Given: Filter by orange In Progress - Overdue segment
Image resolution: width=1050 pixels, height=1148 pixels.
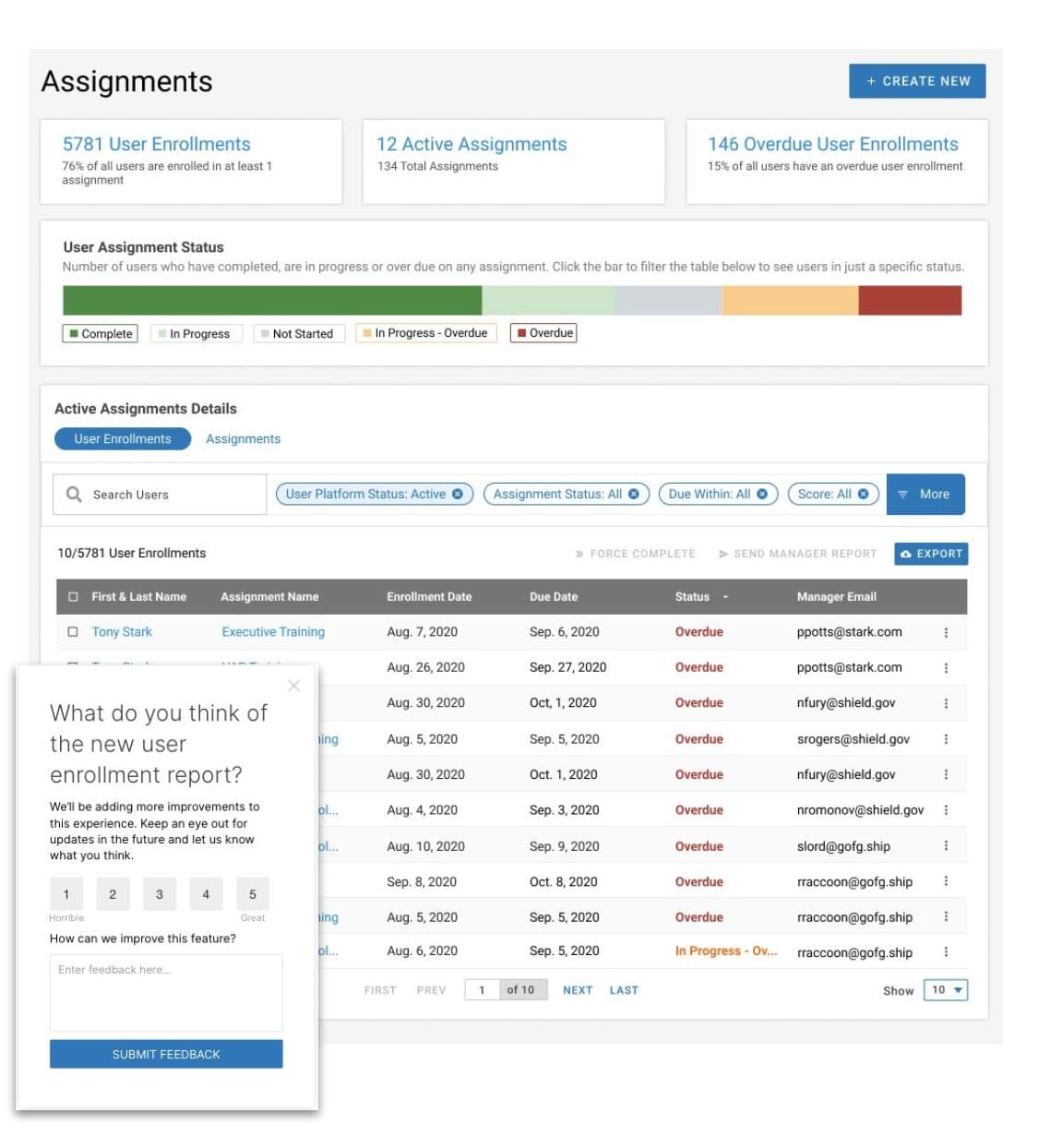Looking at the screenshot, I should click(x=790, y=300).
